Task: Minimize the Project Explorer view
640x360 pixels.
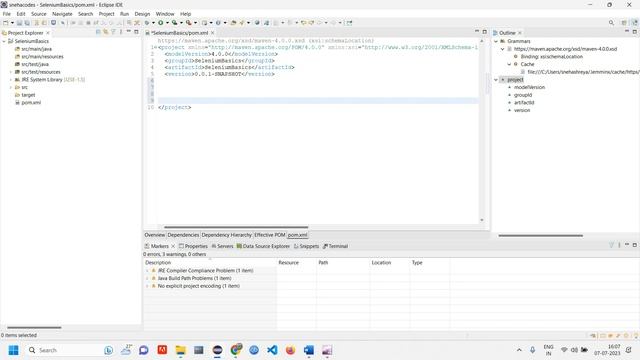Action: click(x=129, y=31)
